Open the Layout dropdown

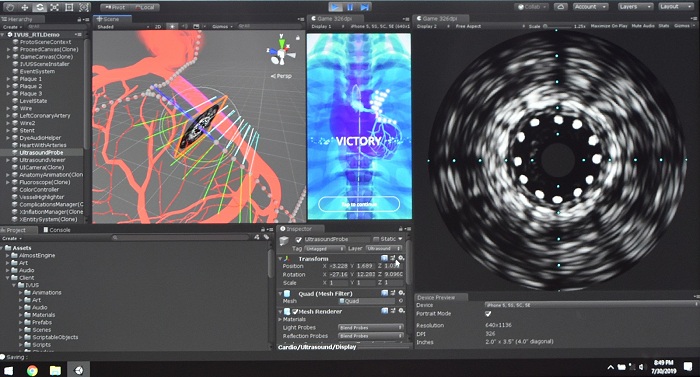point(676,7)
